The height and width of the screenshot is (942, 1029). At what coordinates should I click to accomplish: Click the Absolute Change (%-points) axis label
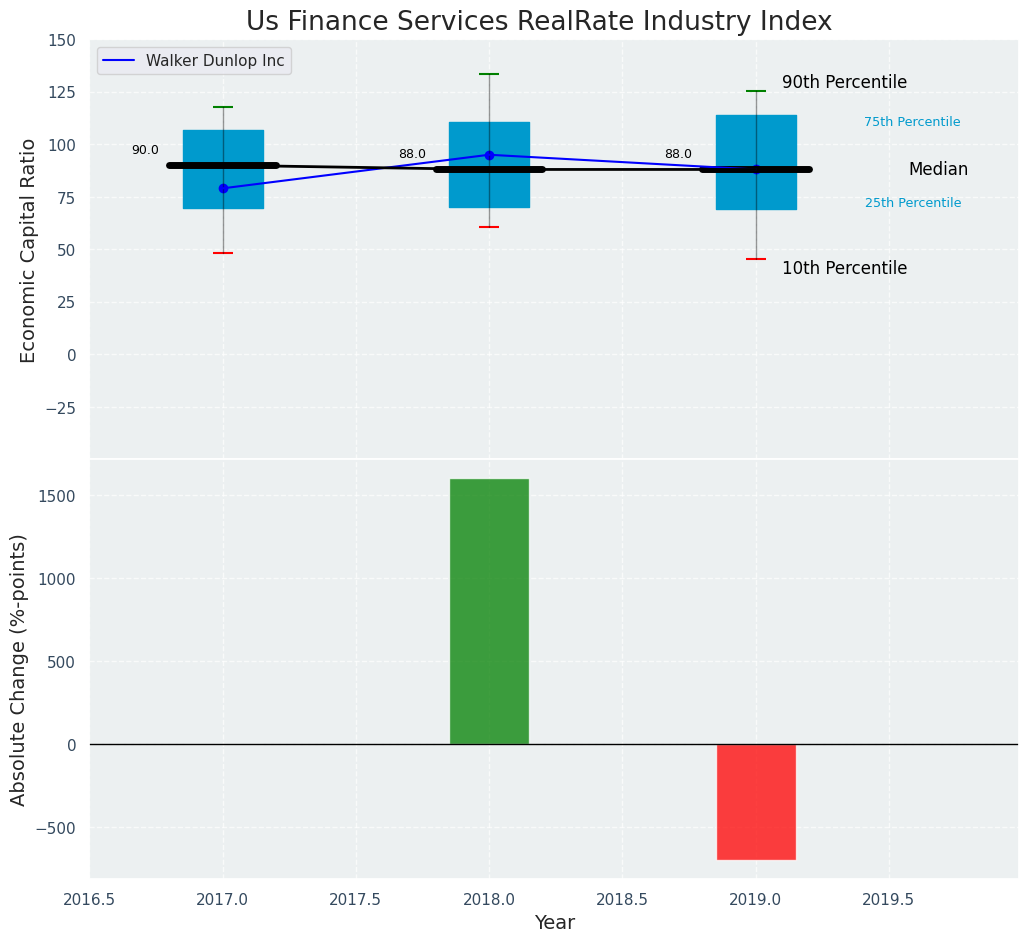(19, 669)
